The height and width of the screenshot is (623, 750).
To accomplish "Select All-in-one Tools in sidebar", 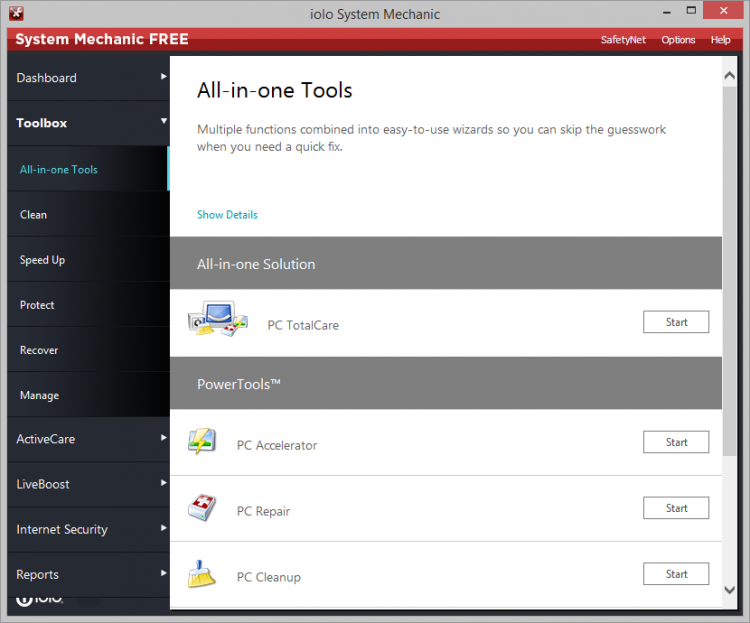I will 88,169.
